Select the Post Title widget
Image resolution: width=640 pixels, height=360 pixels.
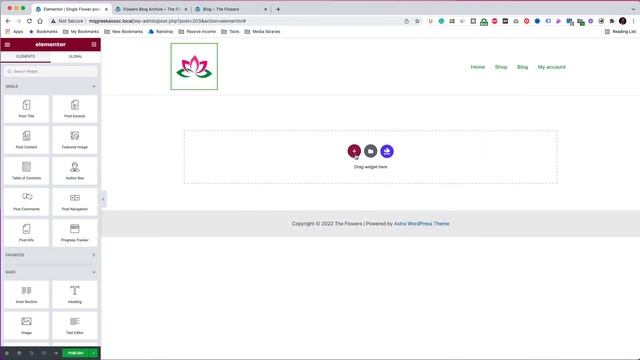[27, 109]
